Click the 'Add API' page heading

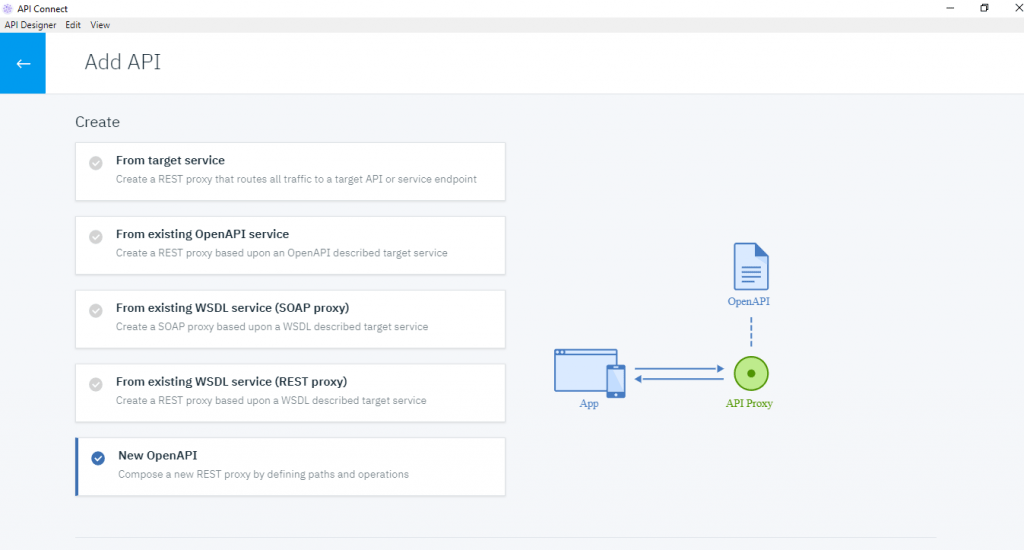(x=122, y=62)
